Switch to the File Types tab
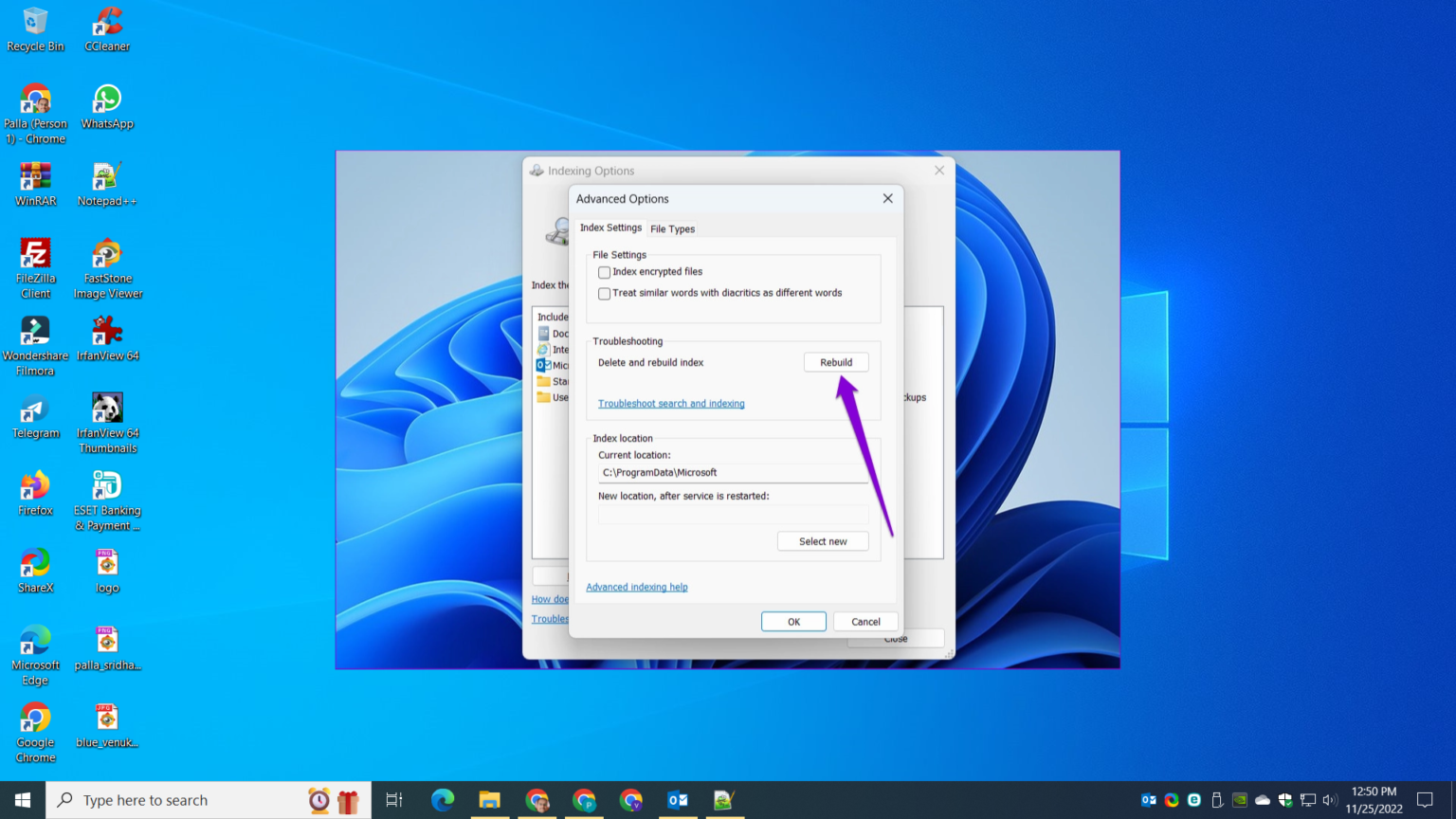 pyautogui.click(x=672, y=228)
